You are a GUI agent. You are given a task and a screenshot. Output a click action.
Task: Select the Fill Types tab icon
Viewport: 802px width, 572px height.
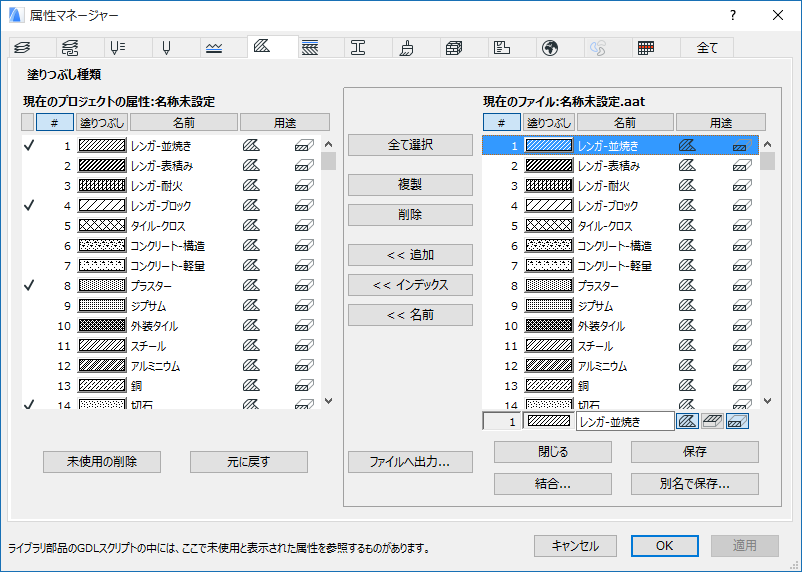pos(262,46)
